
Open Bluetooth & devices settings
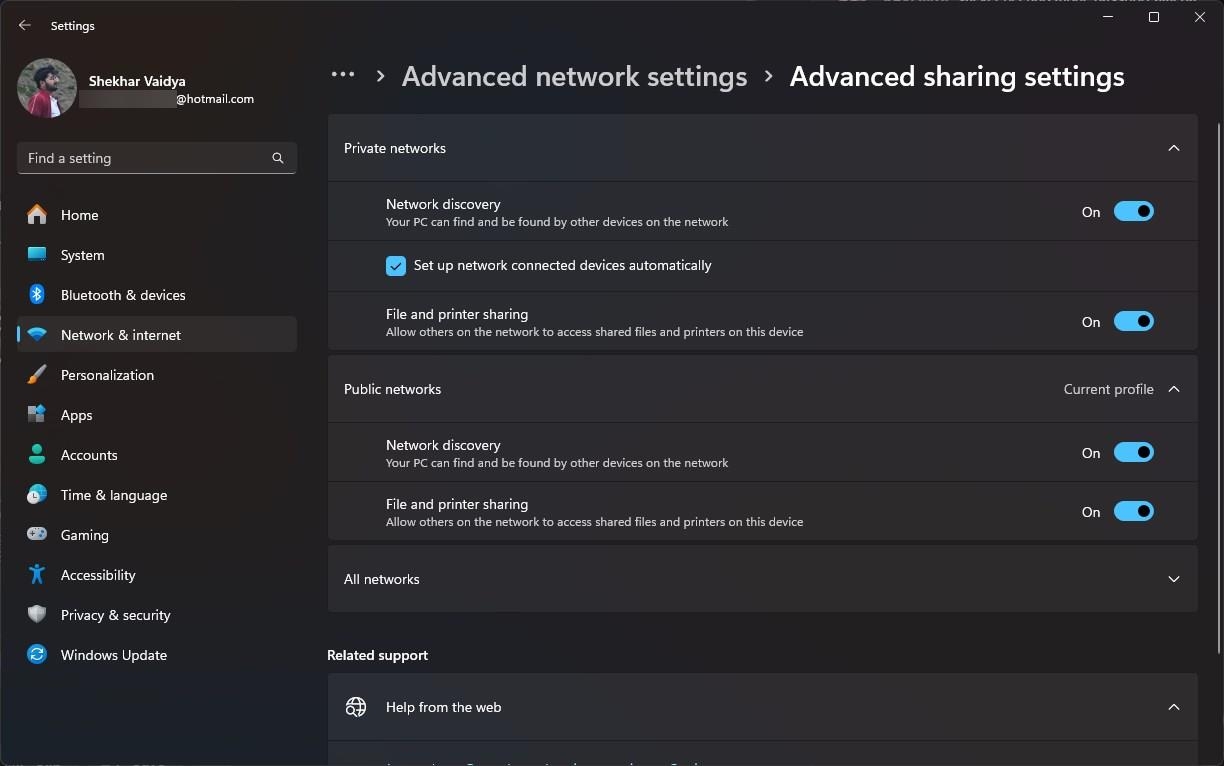pyautogui.click(x=122, y=294)
